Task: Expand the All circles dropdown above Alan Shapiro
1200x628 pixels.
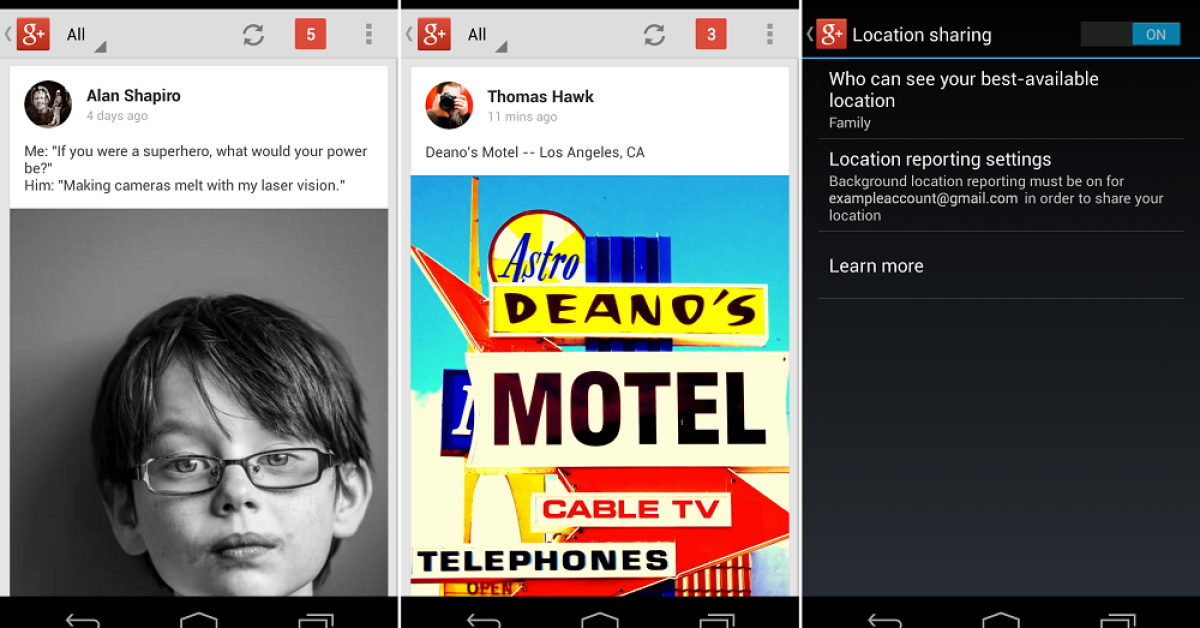Action: tap(84, 36)
